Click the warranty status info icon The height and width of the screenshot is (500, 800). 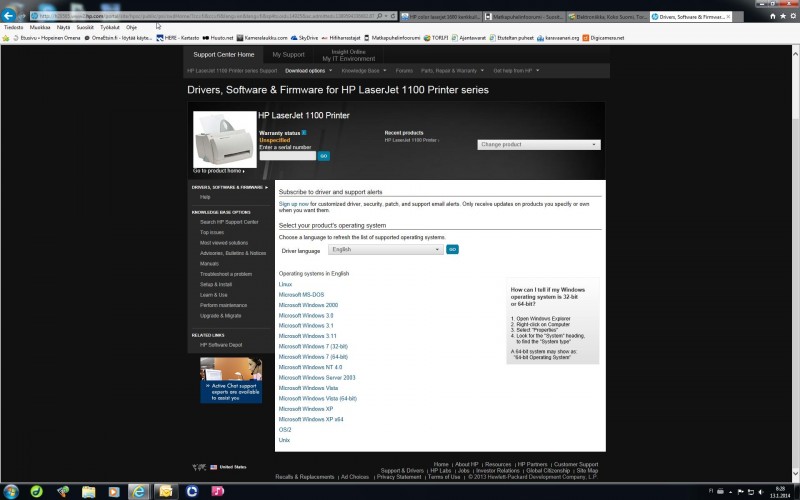click(x=304, y=132)
